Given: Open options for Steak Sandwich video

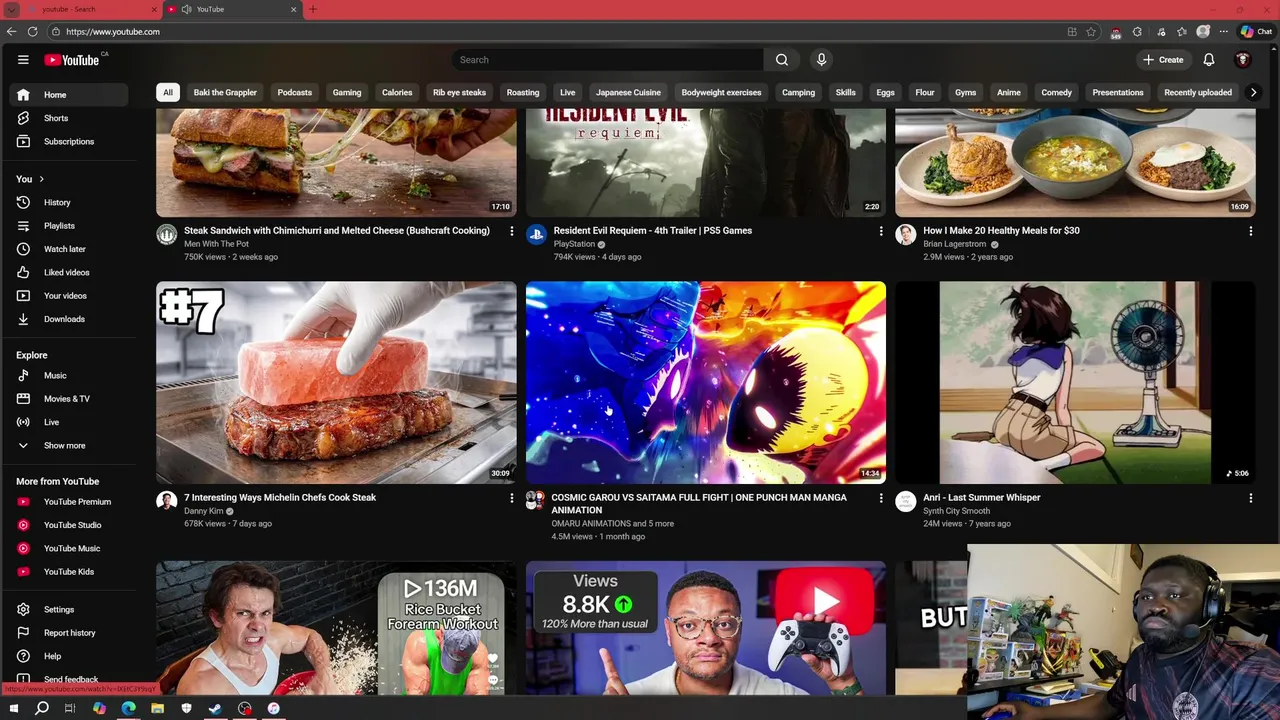Looking at the screenshot, I should tap(512, 231).
